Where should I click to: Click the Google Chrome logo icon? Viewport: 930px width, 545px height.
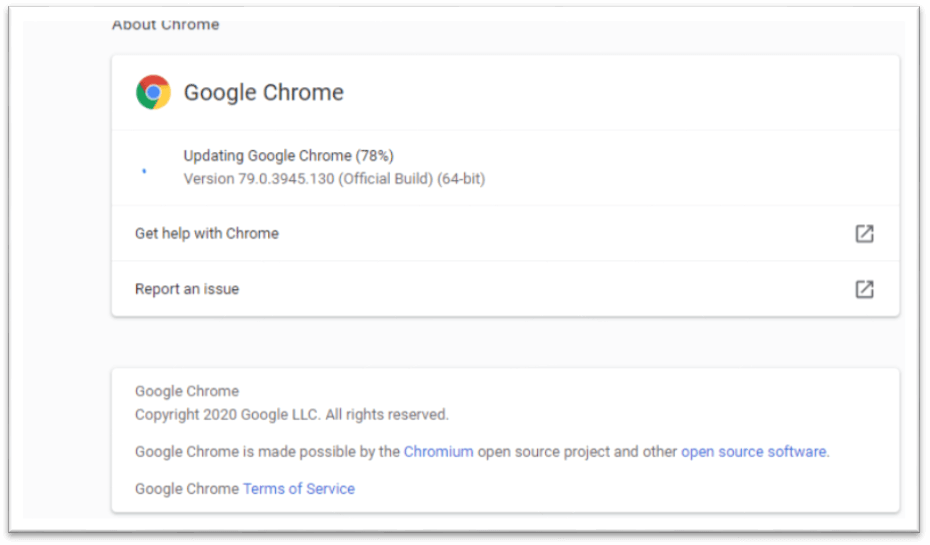coord(153,92)
